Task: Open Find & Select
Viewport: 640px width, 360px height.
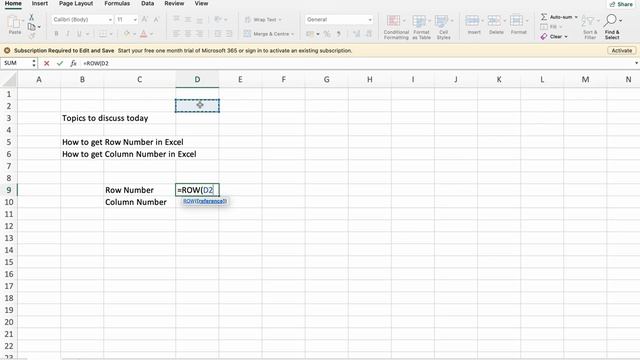Action: [612, 27]
